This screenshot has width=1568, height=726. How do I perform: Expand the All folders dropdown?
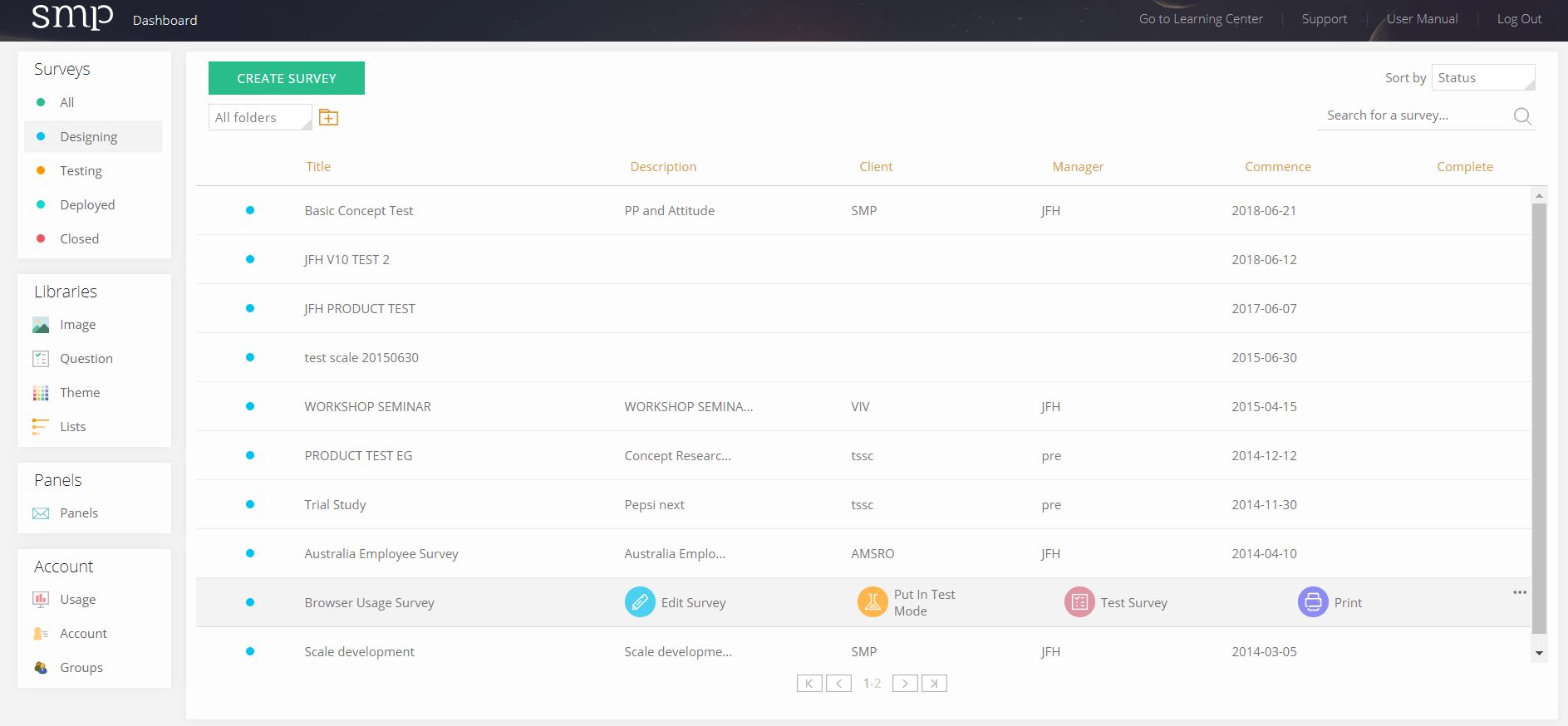[x=260, y=118]
